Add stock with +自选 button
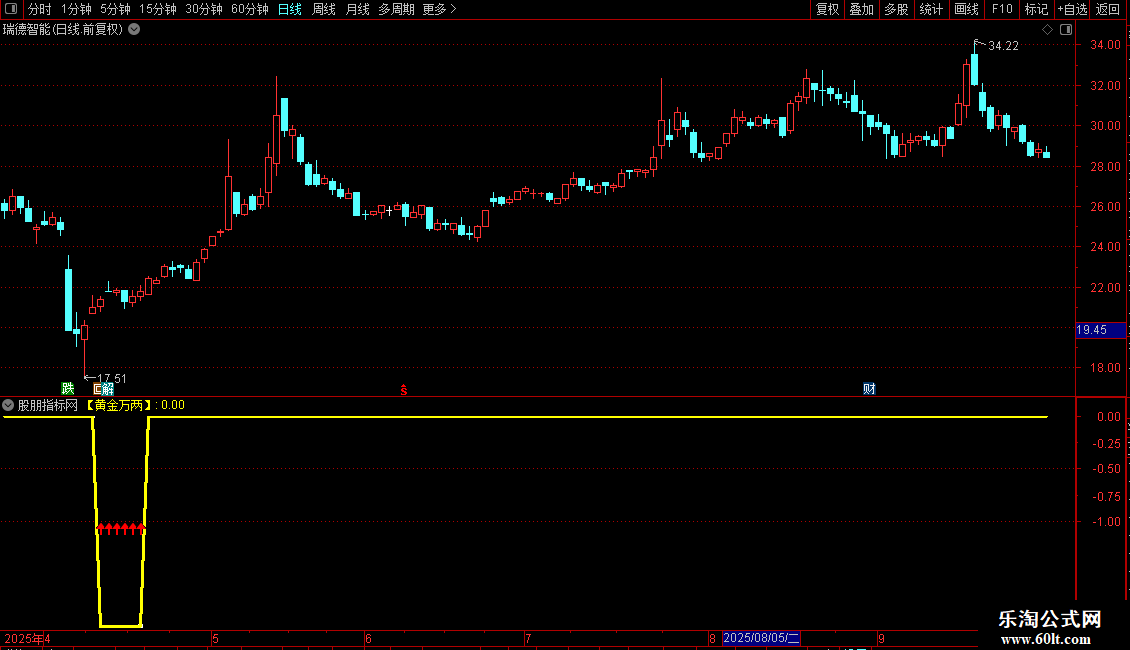The height and width of the screenshot is (650, 1130). 1072,9
